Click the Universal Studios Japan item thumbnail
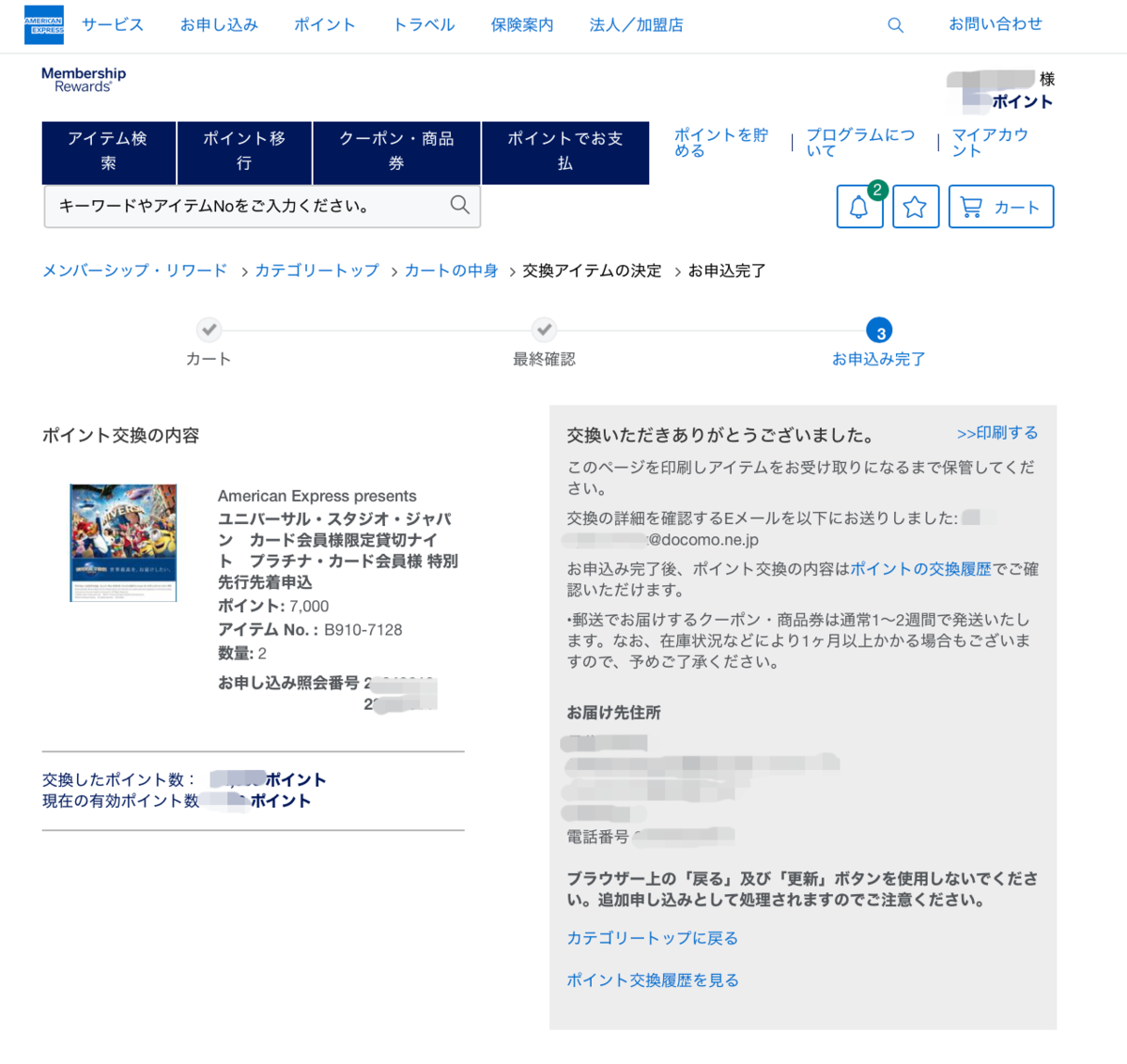Viewport: 1127px width, 1064px height. click(x=123, y=543)
